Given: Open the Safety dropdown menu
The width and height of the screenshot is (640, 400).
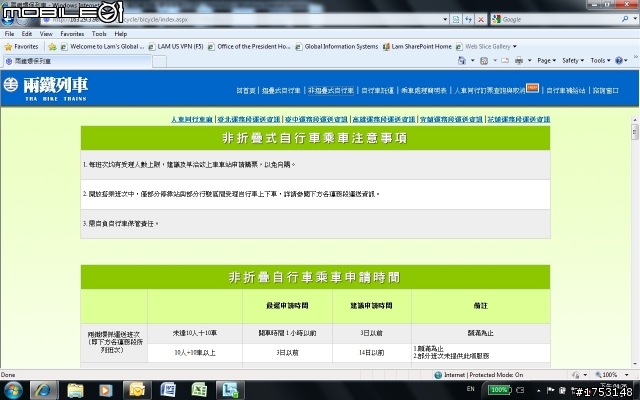Looking at the screenshot, I should point(573,60).
